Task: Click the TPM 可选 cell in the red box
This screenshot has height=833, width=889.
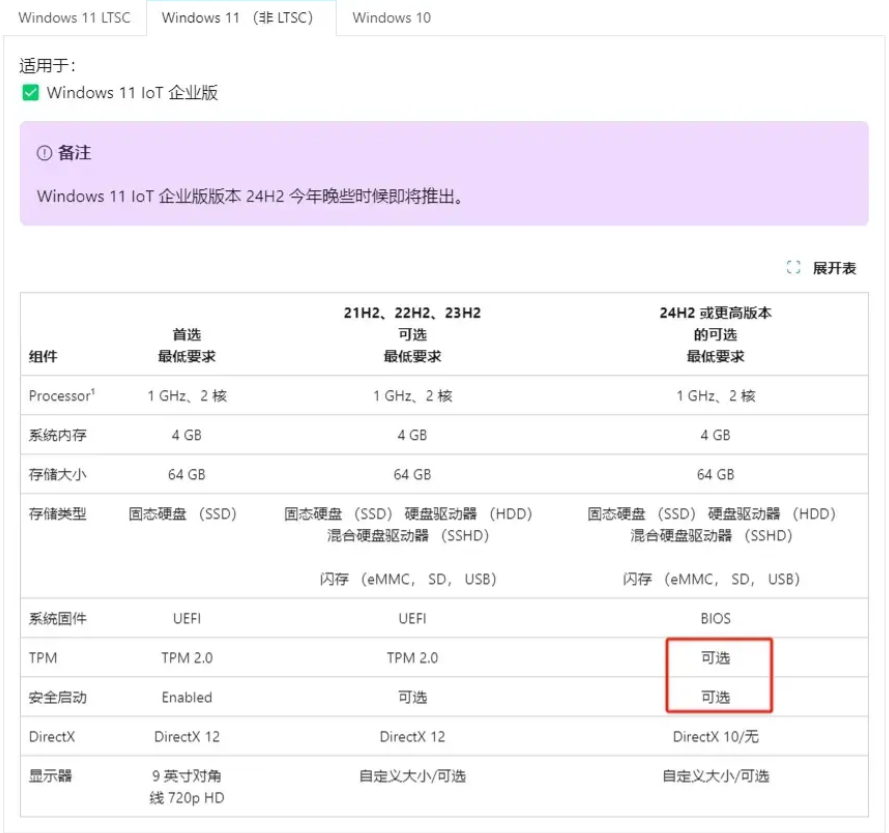Action: point(715,658)
